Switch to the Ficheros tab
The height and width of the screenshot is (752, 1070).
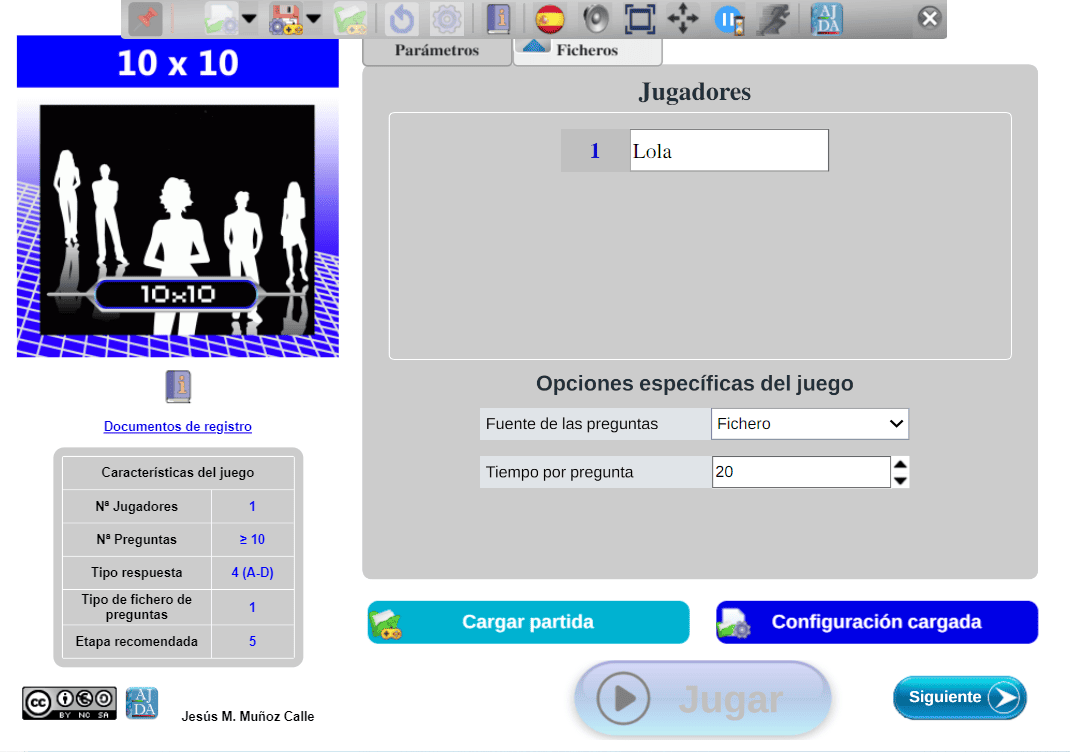[x=587, y=50]
